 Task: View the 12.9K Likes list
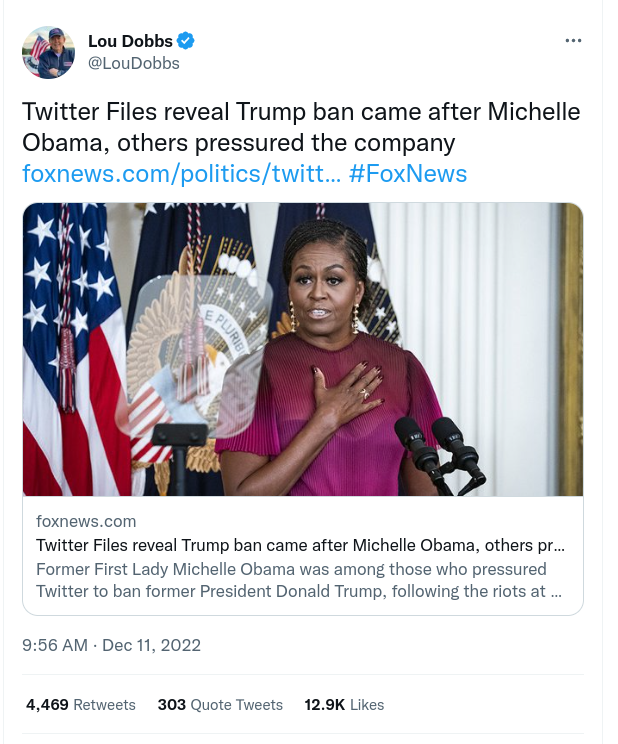[344, 705]
